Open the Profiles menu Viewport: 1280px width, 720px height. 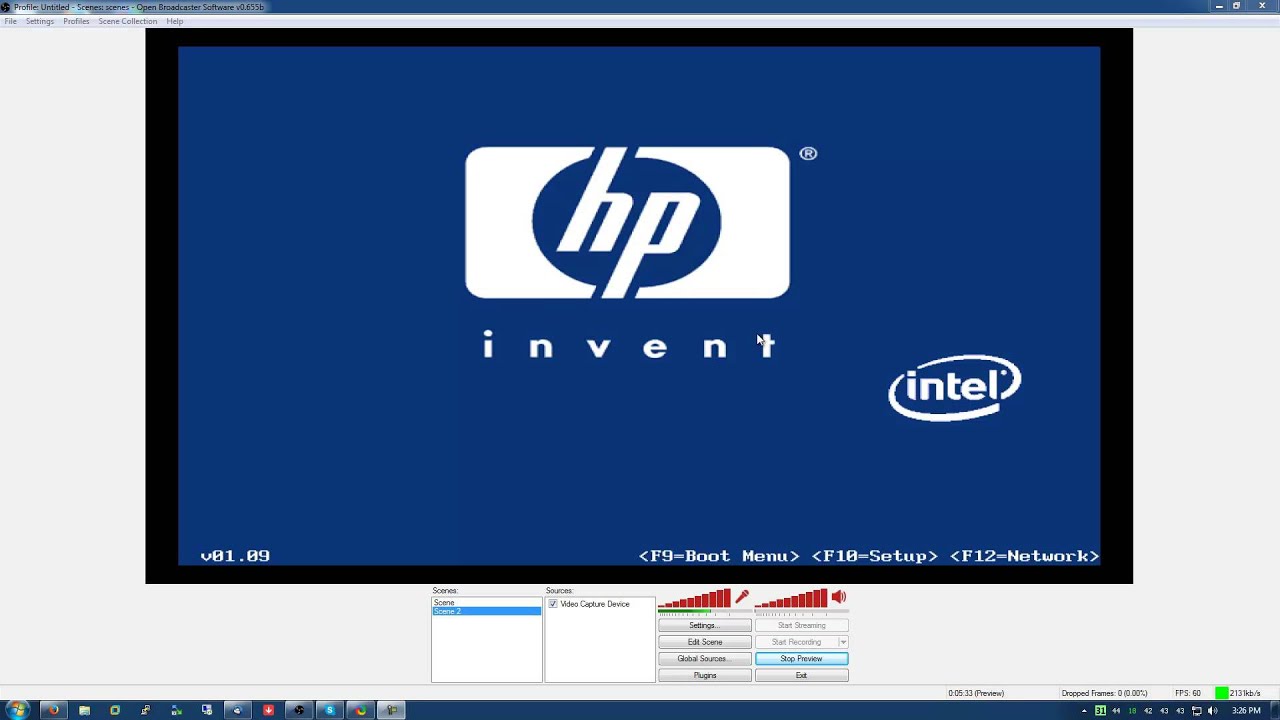[x=76, y=21]
